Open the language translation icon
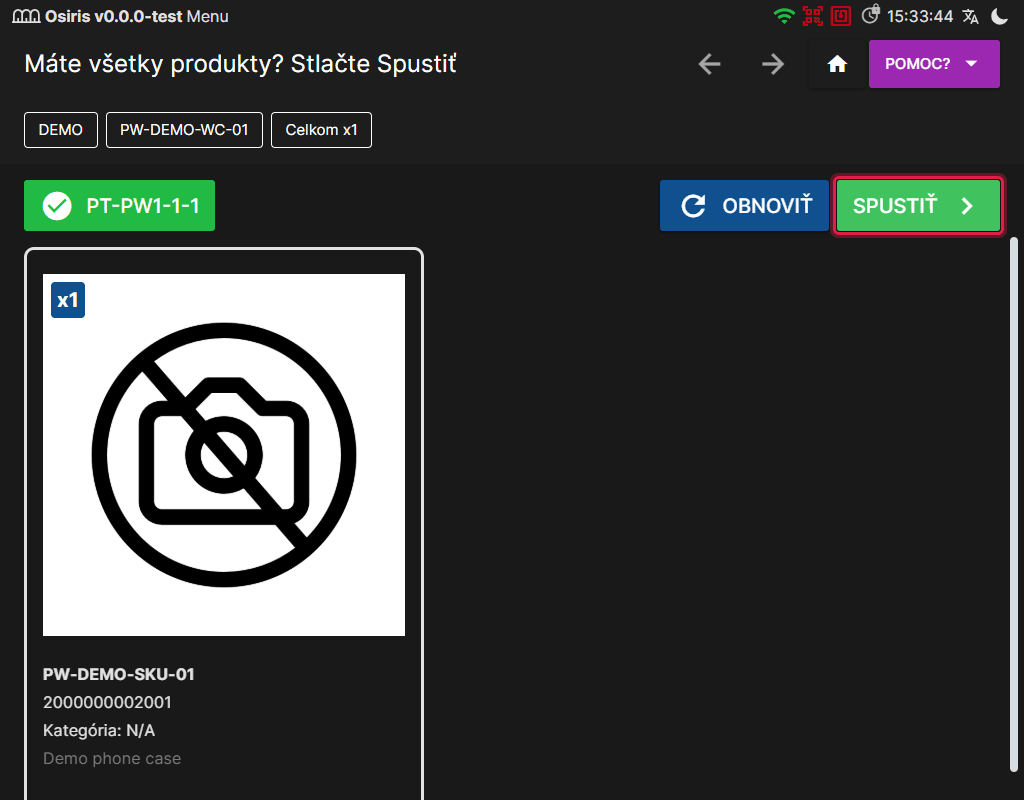 pyautogui.click(x=970, y=16)
